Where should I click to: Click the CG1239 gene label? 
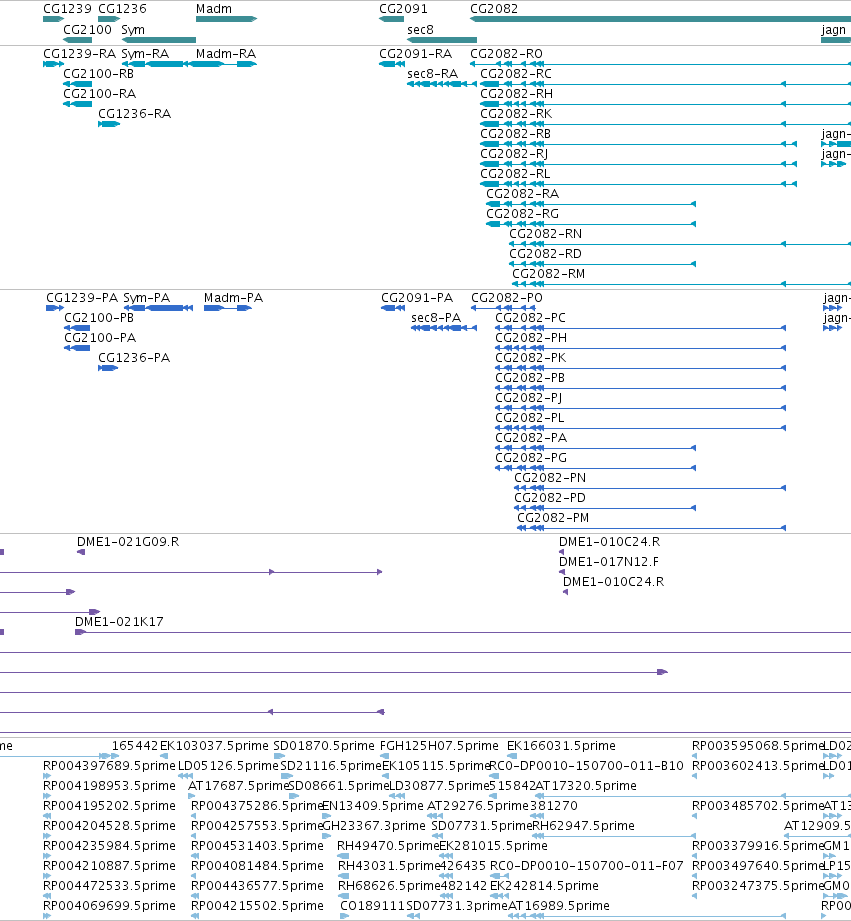(x=68, y=9)
